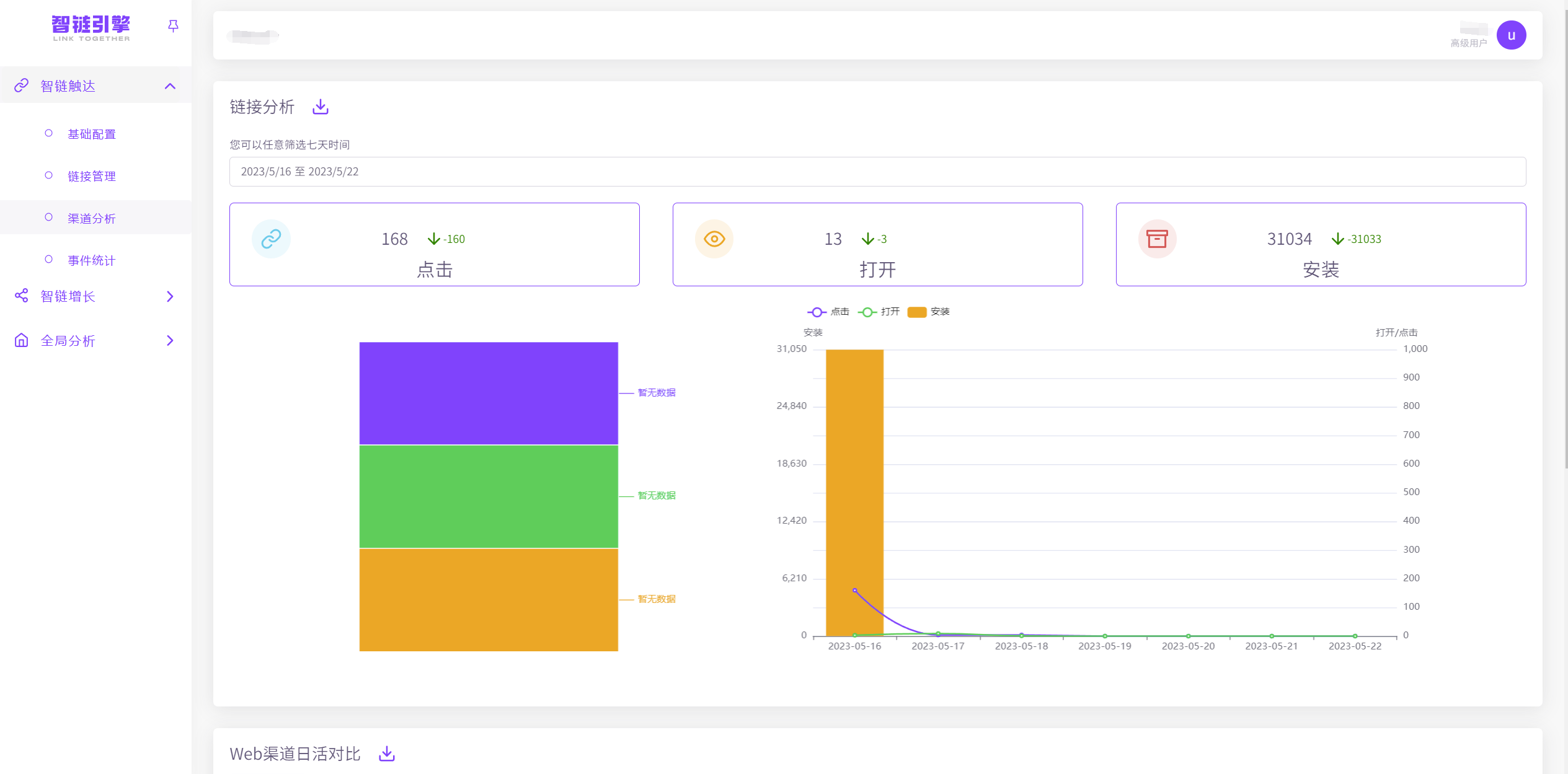The height and width of the screenshot is (774, 1568).
Task: Click the purple data point on 2023-05-16
Action: pyautogui.click(x=854, y=591)
